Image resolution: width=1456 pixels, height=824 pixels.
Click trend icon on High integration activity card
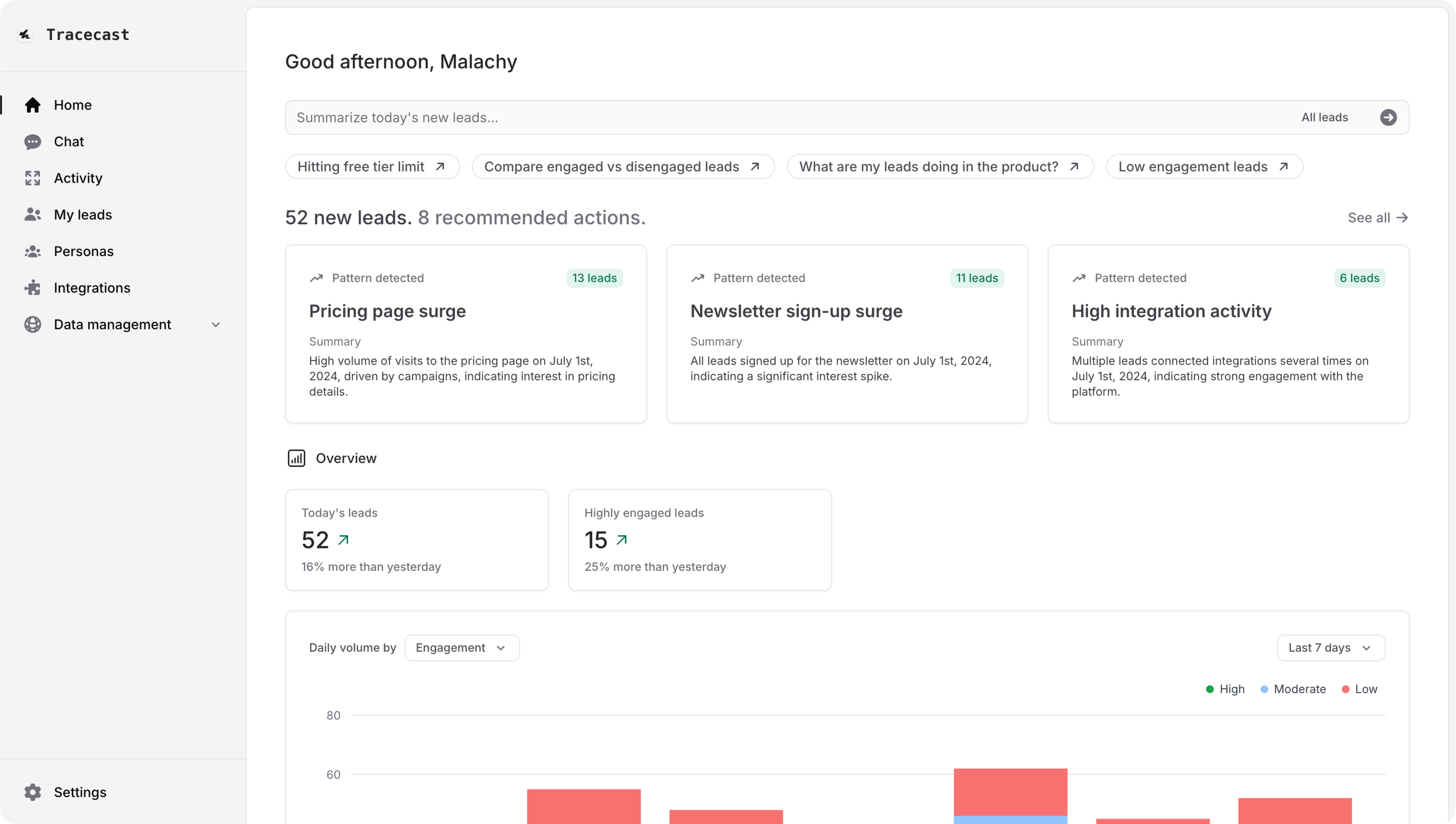click(x=1079, y=278)
